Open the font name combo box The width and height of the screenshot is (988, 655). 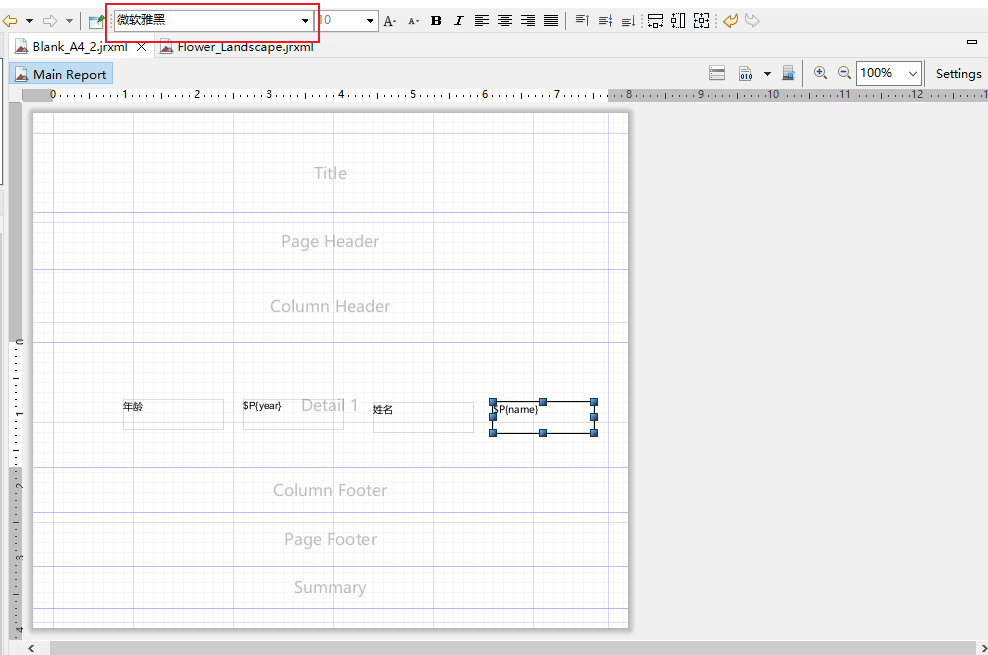click(214, 20)
